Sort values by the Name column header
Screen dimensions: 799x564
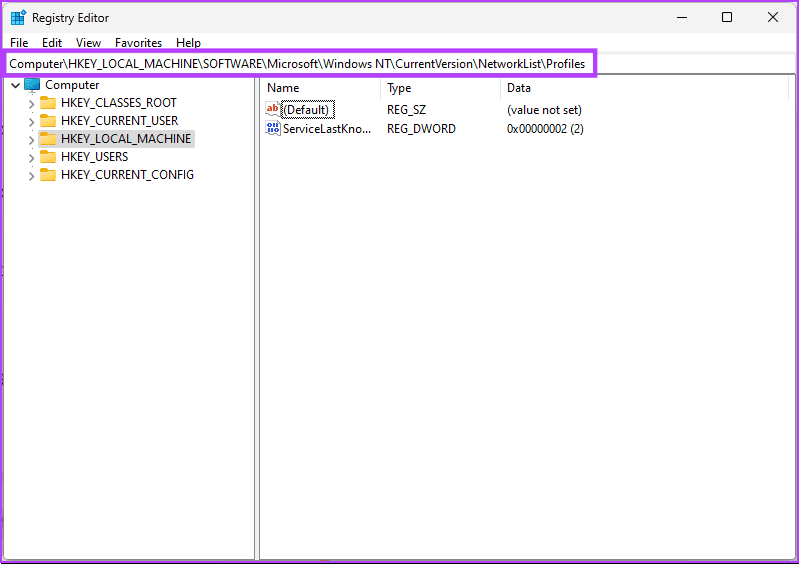click(x=322, y=88)
